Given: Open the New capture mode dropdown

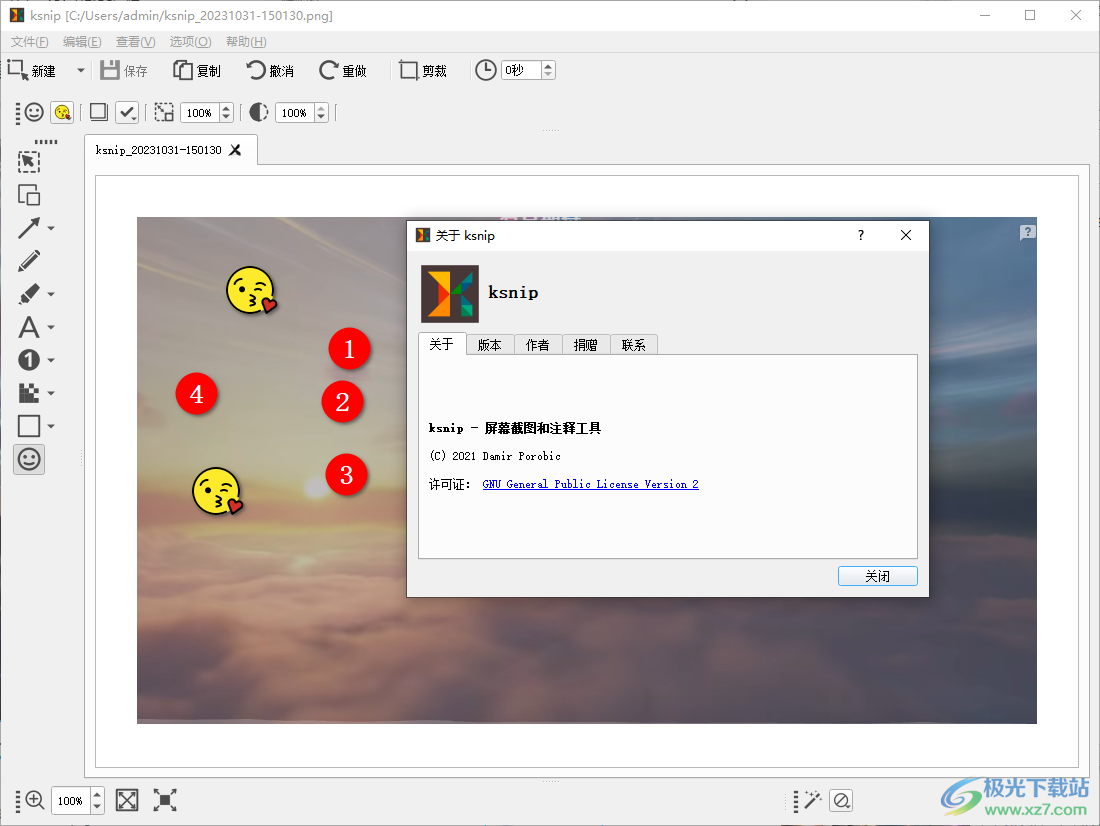Looking at the screenshot, I should tap(80, 70).
